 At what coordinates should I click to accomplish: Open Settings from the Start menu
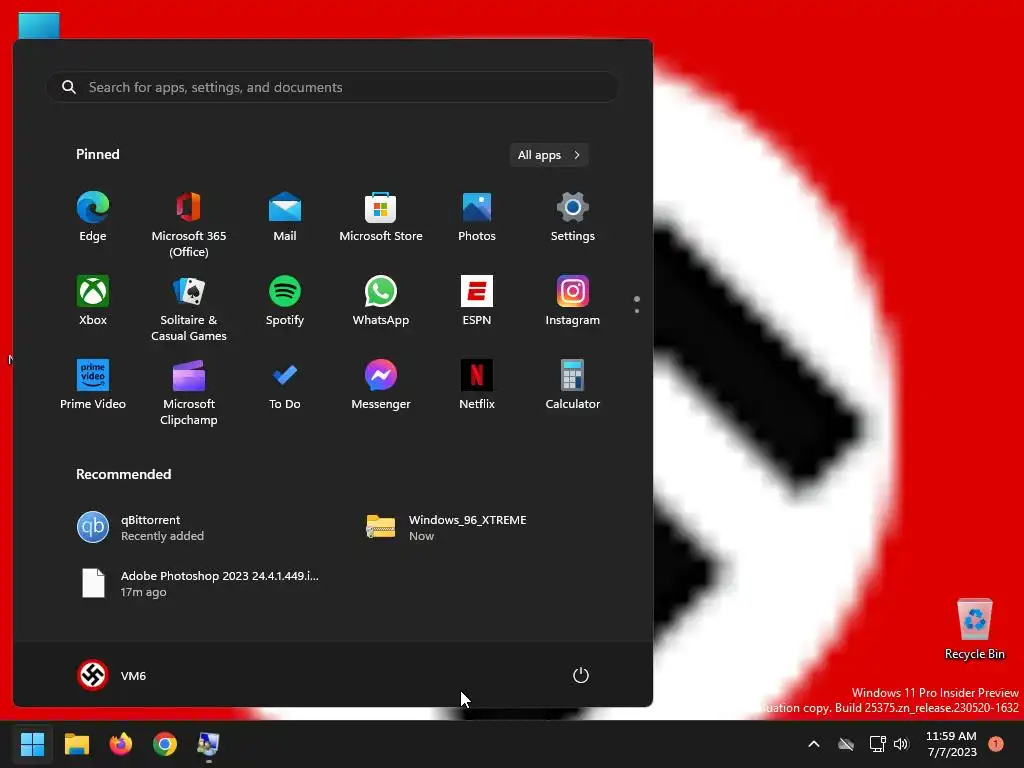click(x=573, y=217)
